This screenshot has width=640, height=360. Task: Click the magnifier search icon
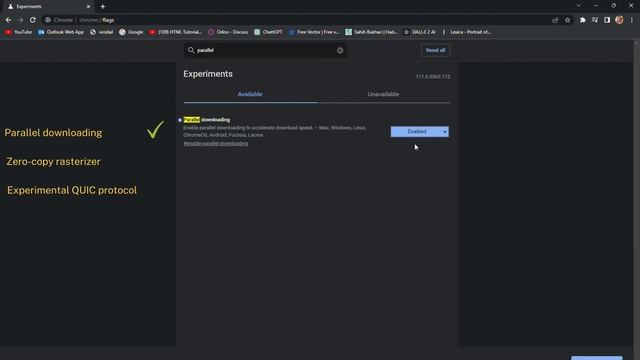(191, 50)
